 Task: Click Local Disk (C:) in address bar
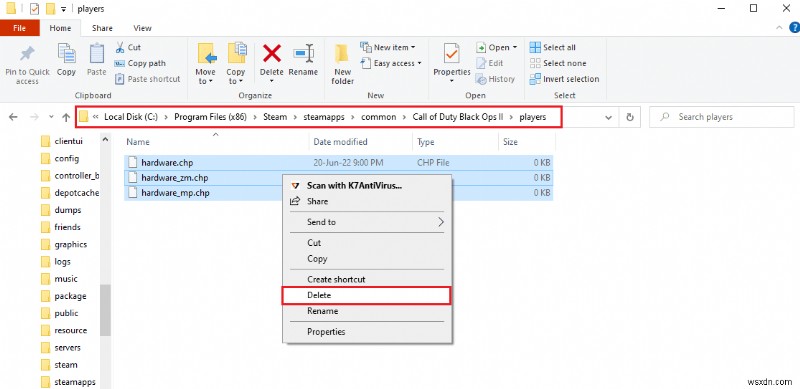click(131, 117)
